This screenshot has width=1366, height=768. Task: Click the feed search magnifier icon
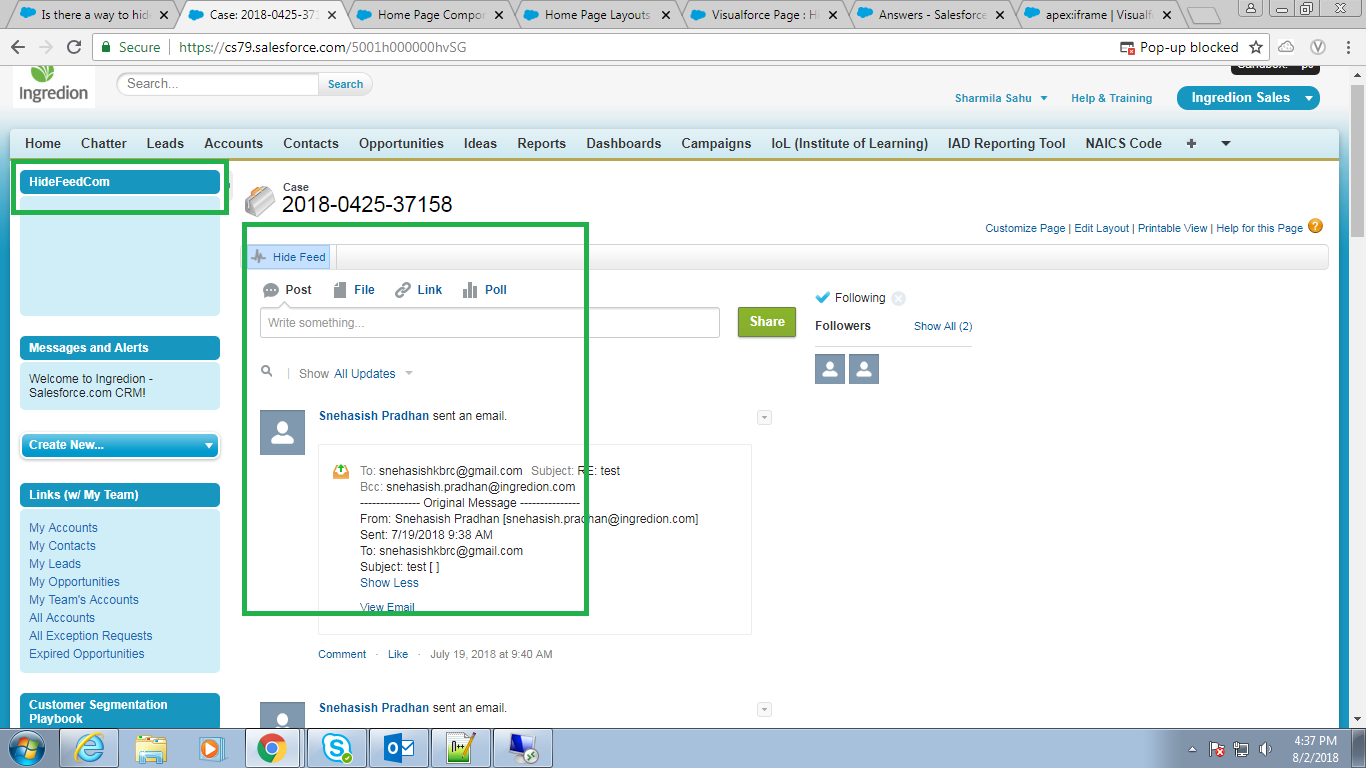[x=267, y=372]
